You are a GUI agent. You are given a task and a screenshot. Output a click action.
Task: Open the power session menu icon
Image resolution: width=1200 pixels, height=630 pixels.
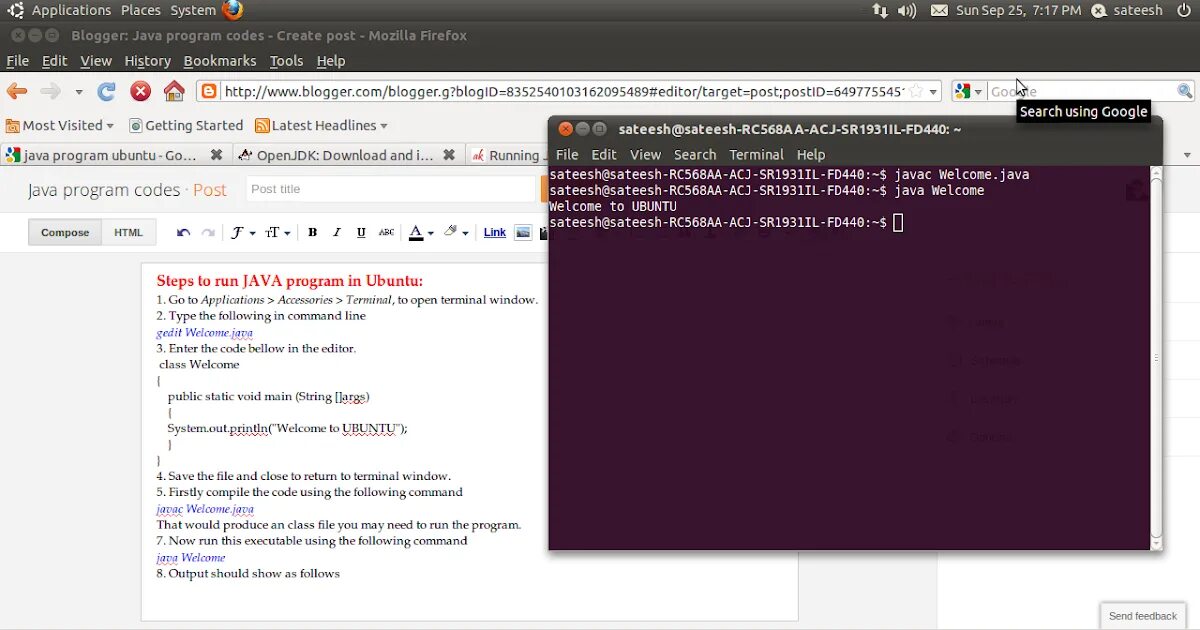[x=1184, y=10]
